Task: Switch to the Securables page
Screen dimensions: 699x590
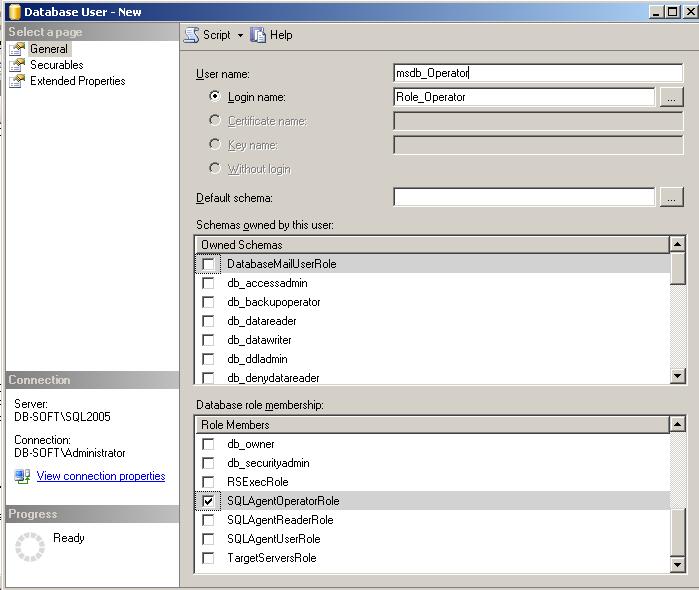Action: click(57, 65)
